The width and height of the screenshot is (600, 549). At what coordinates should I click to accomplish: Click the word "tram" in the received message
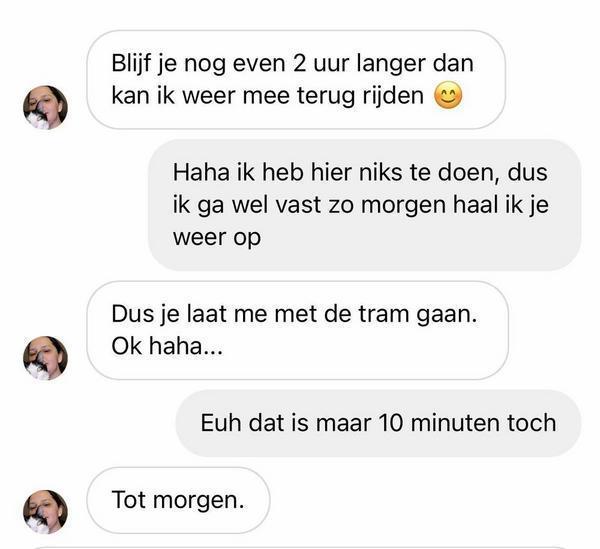(x=384, y=314)
